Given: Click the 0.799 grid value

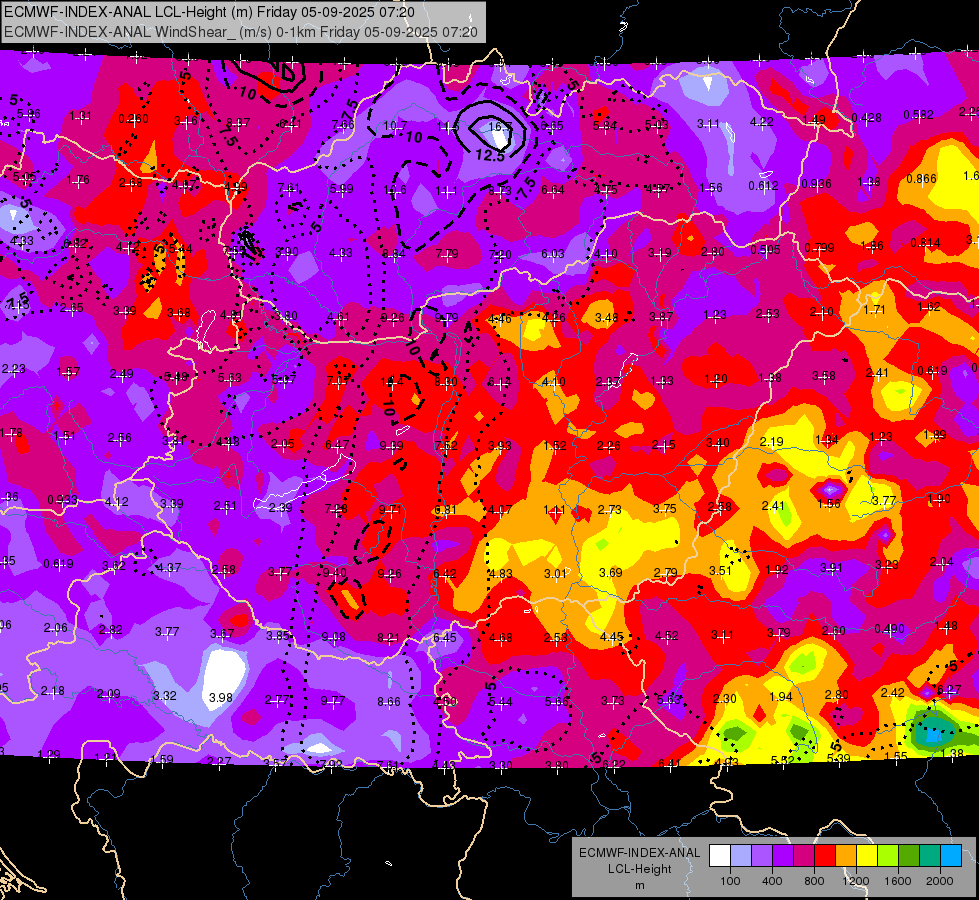Looking at the screenshot, I should [x=819, y=248].
